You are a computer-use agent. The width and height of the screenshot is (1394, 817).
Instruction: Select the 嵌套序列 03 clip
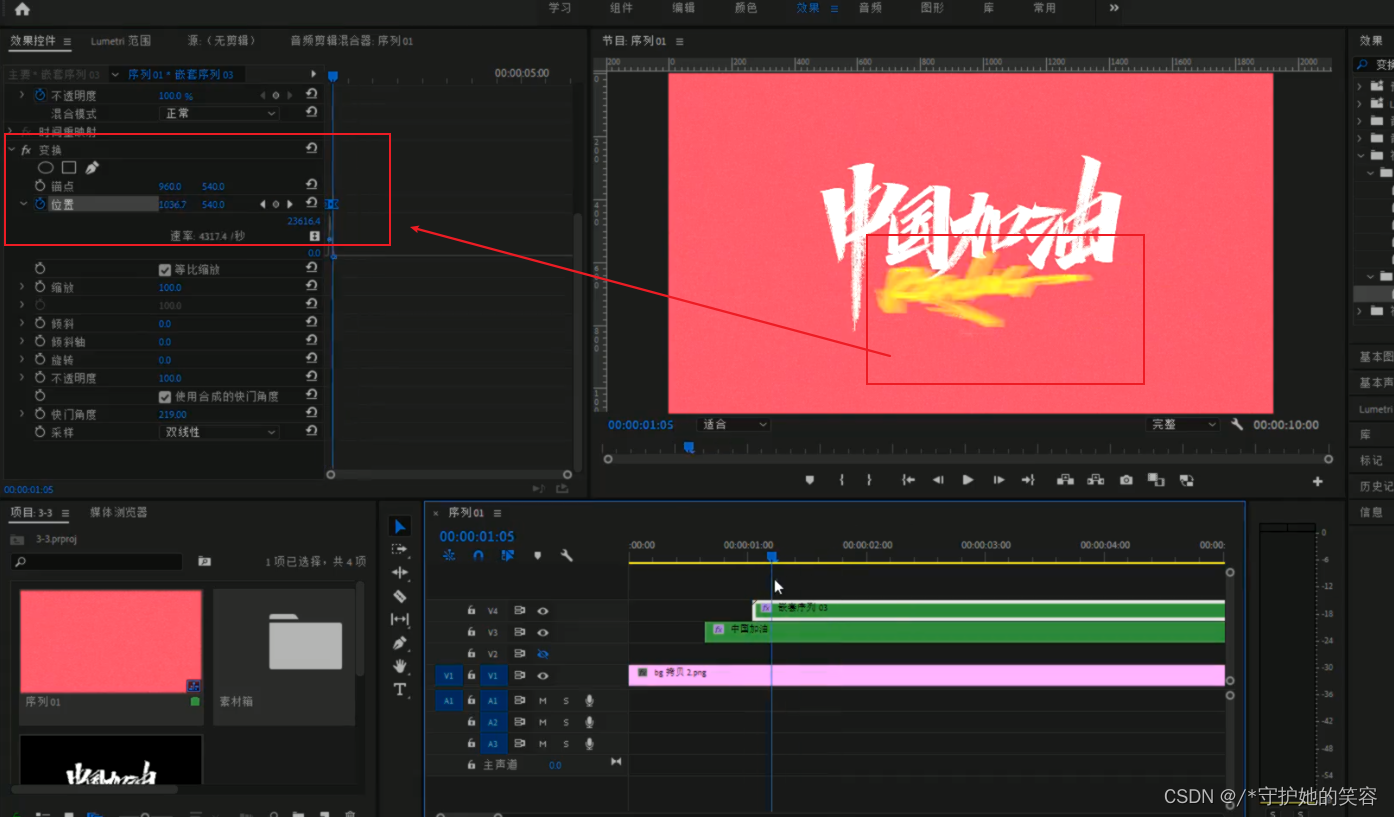(x=988, y=609)
